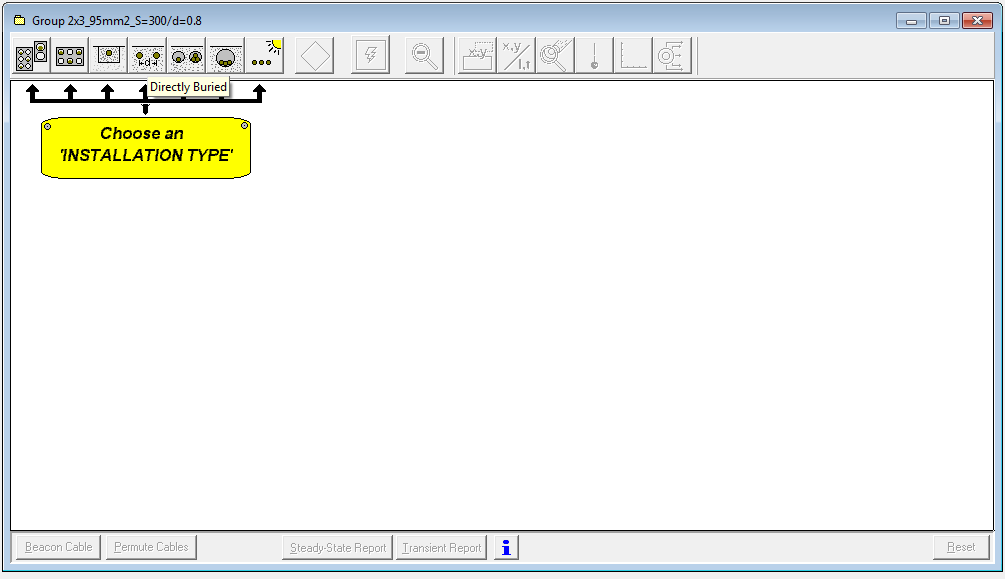Click the Reset button
Viewport: 1005px width, 579px height.
point(961,548)
